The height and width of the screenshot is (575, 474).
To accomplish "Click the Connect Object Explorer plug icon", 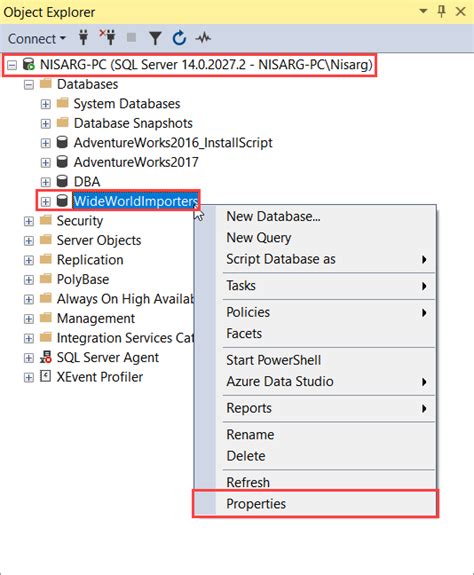I will (x=84, y=38).
